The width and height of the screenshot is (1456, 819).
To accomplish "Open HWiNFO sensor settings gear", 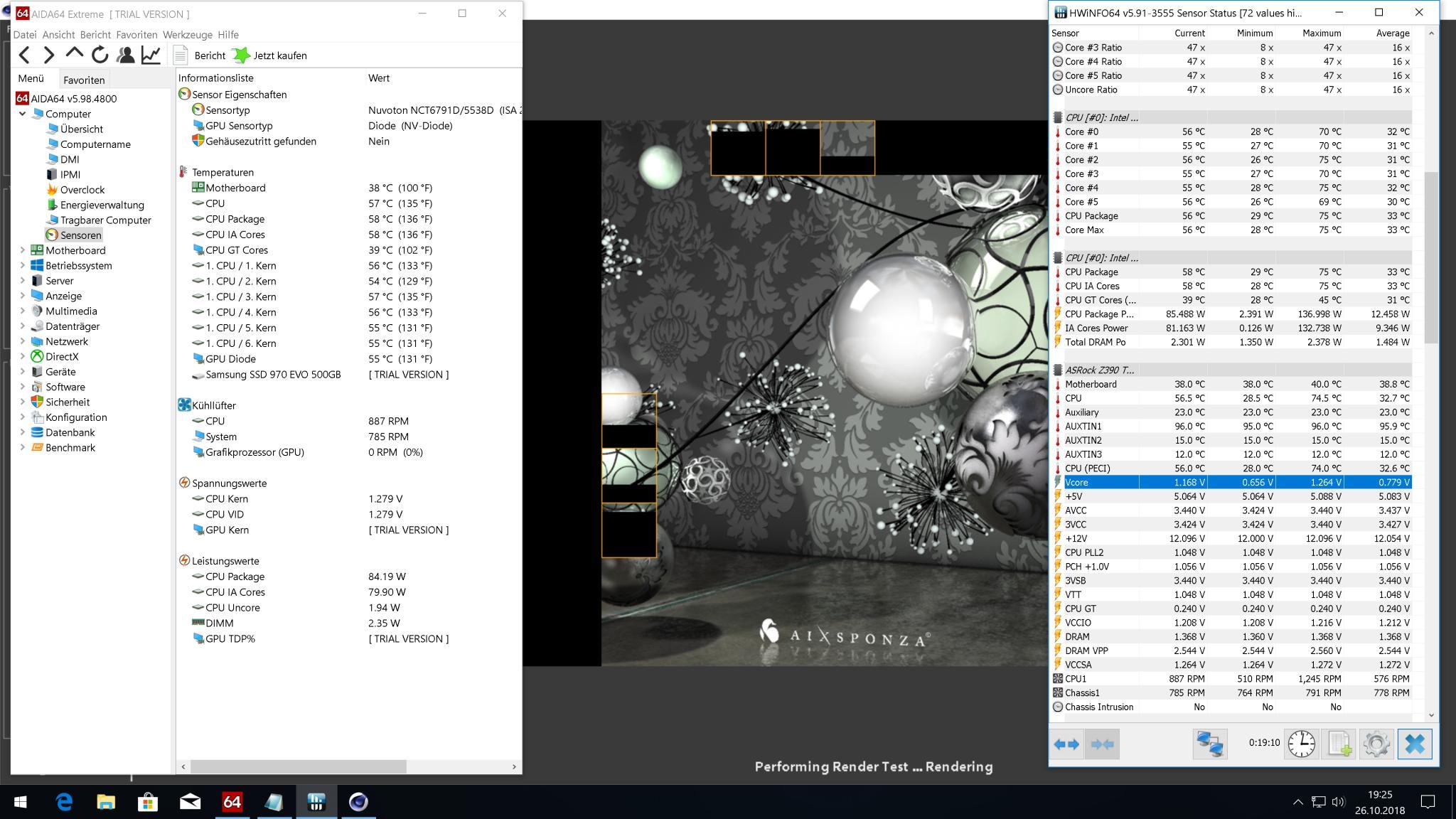I will coord(1376,744).
